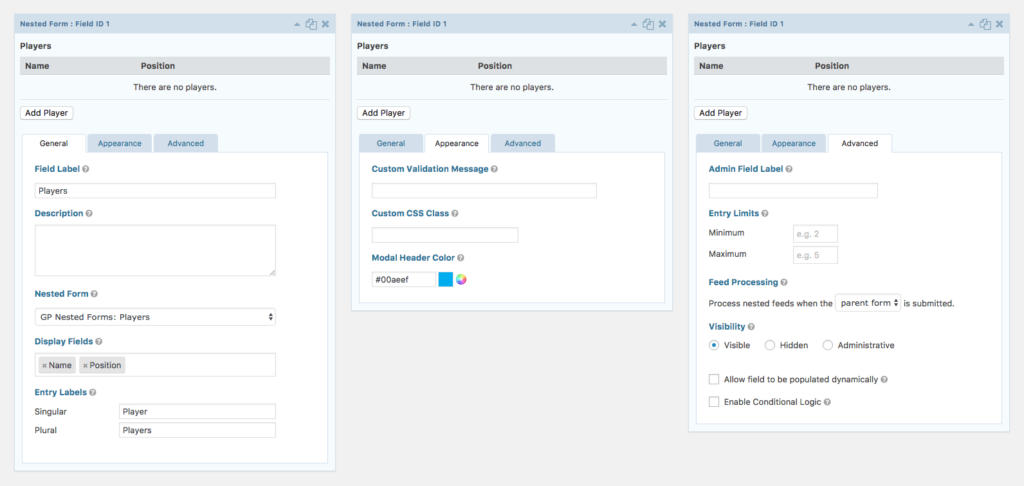Duplicate field icon in left panel header
Image resolution: width=1024 pixels, height=486 pixels.
click(311, 24)
